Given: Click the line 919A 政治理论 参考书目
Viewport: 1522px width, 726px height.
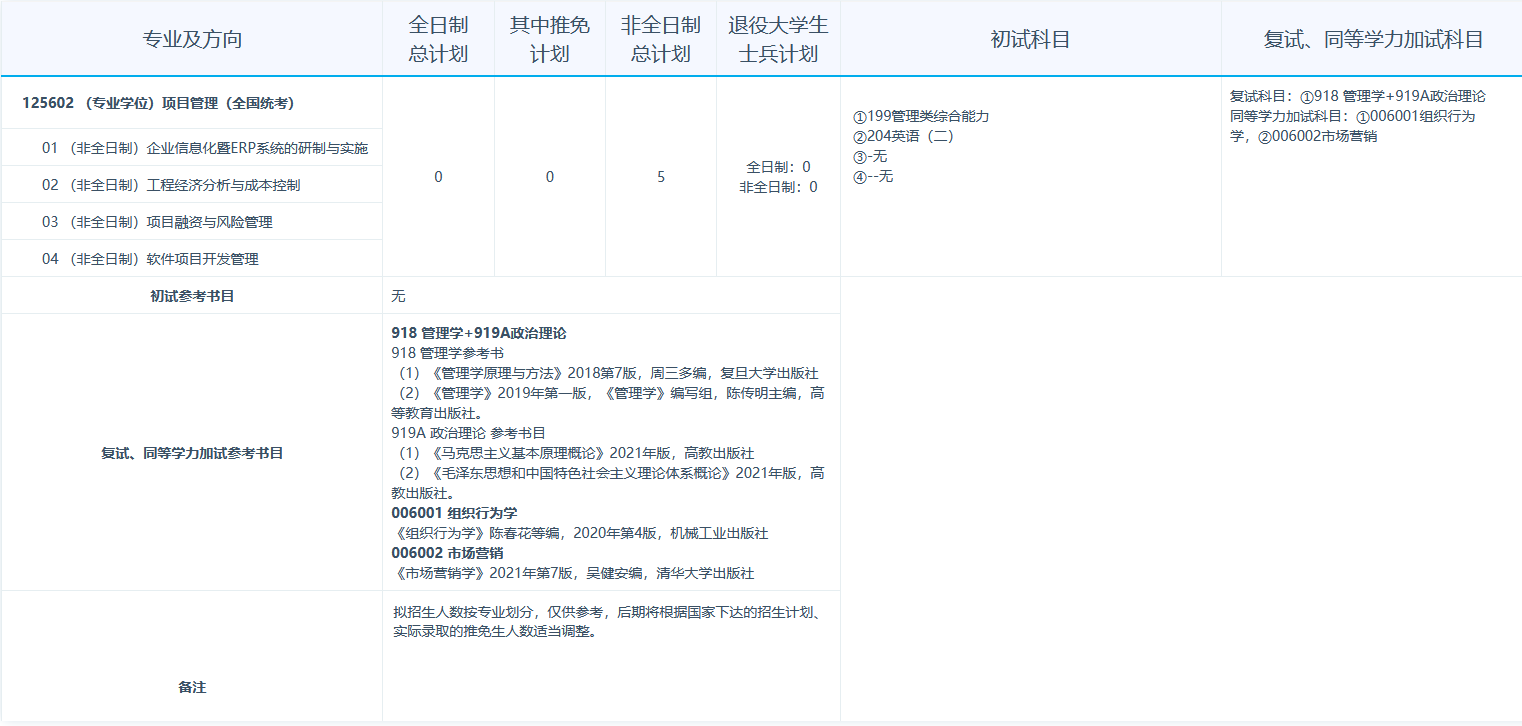Looking at the screenshot, I should tap(469, 433).
